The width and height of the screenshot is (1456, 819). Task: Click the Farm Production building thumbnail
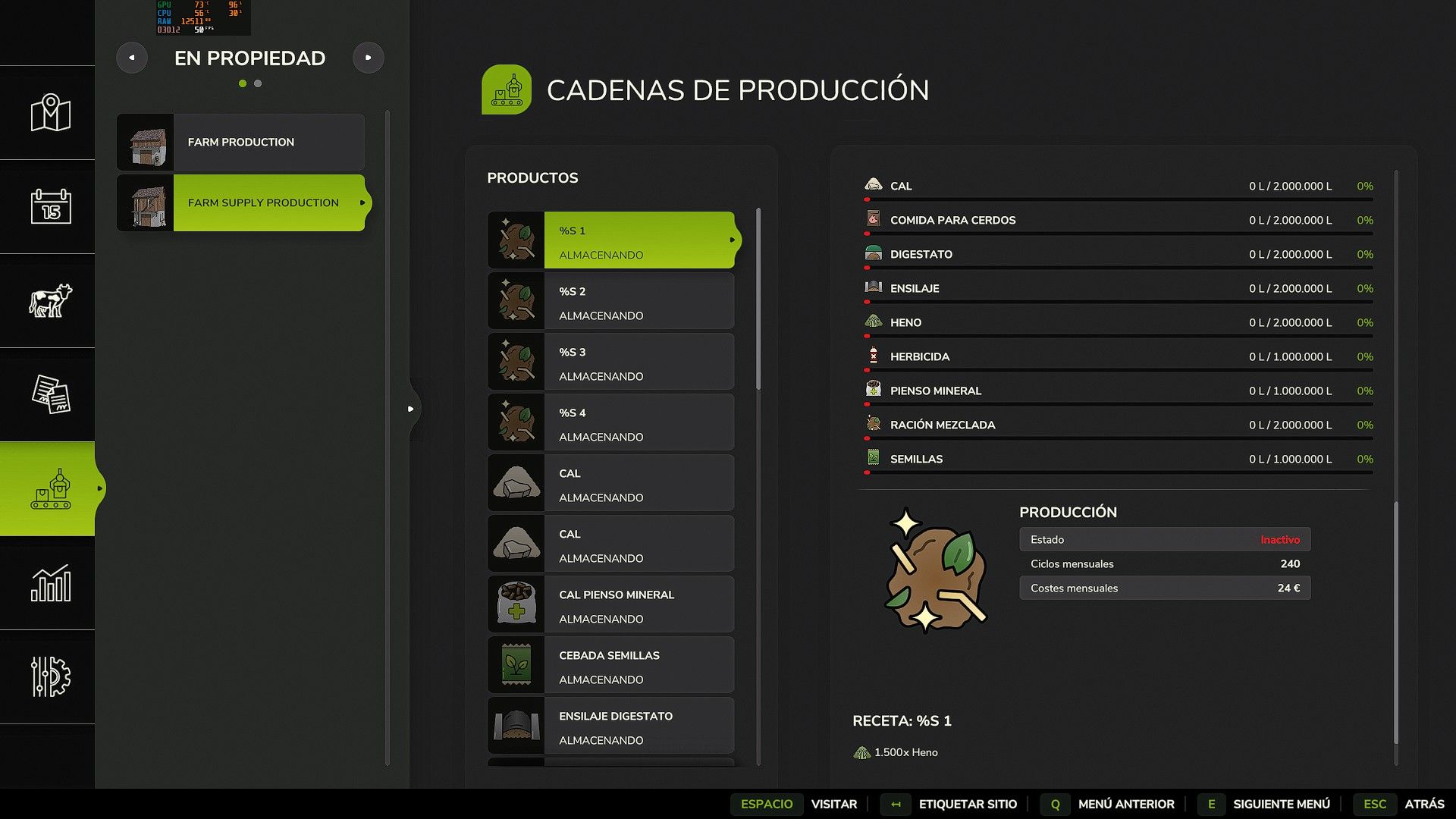click(146, 143)
